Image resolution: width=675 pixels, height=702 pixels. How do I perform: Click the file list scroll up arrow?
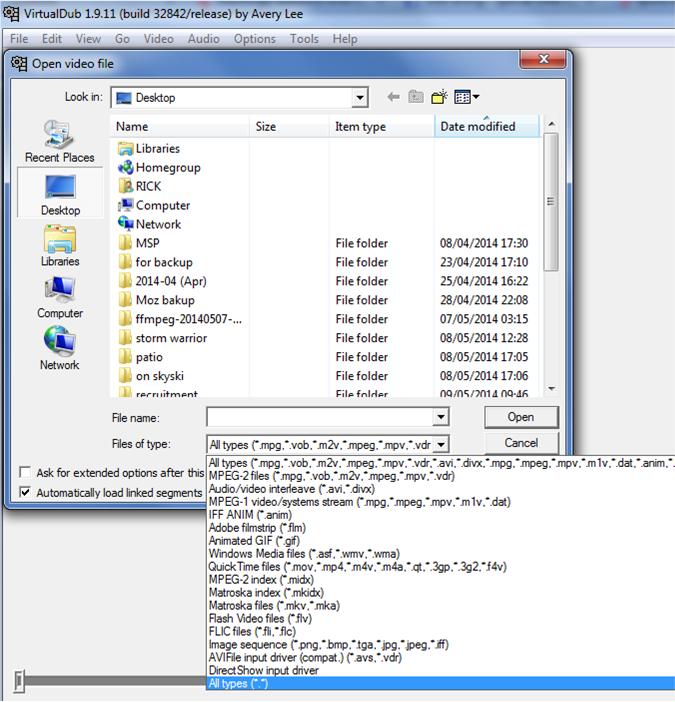coord(551,124)
